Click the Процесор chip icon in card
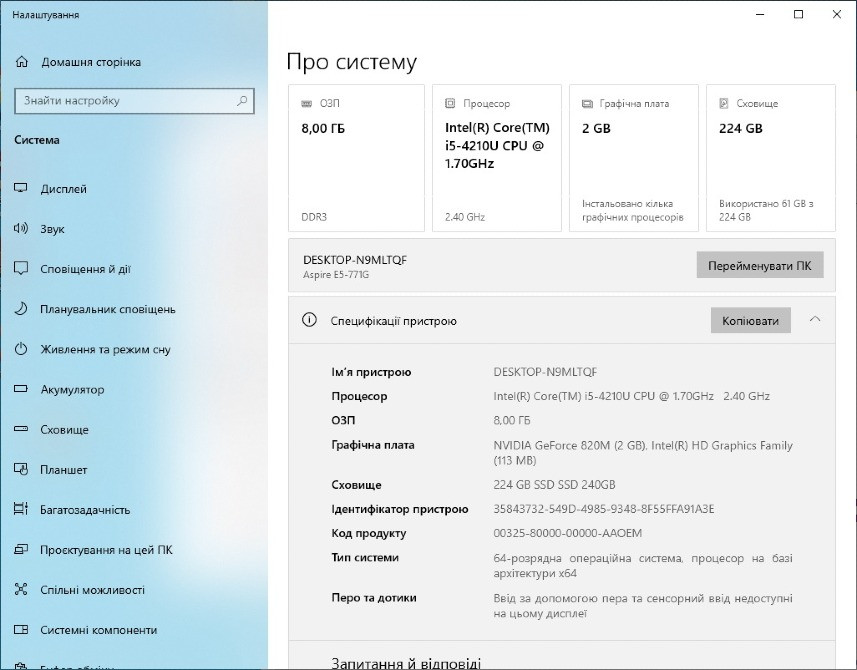 pos(450,103)
